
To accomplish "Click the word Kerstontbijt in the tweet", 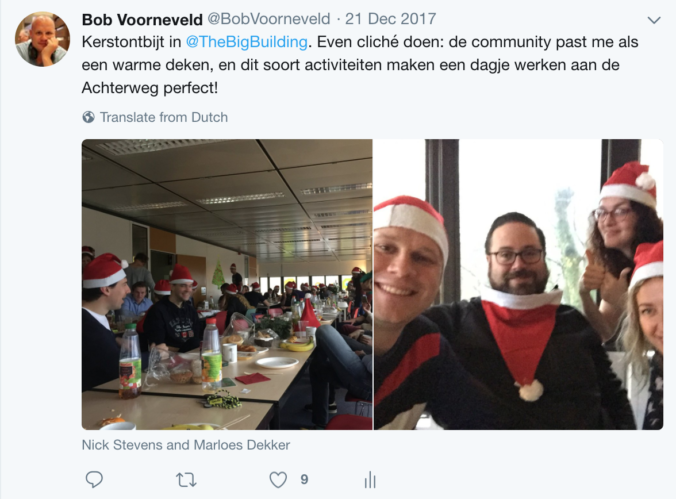I will [x=123, y=42].
